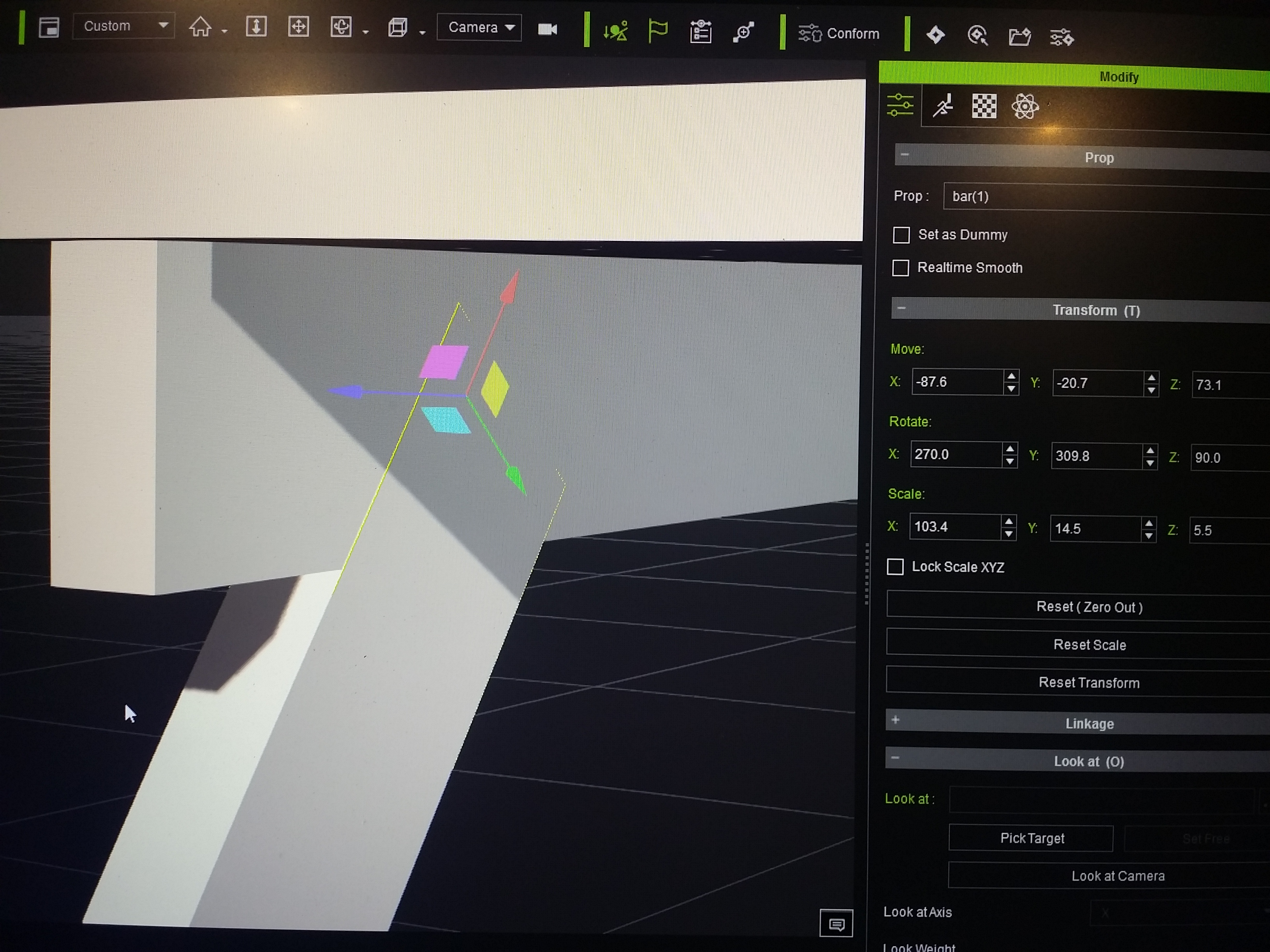1270x952 pixels.
Task: Click the Move X value field
Action: tap(956, 382)
